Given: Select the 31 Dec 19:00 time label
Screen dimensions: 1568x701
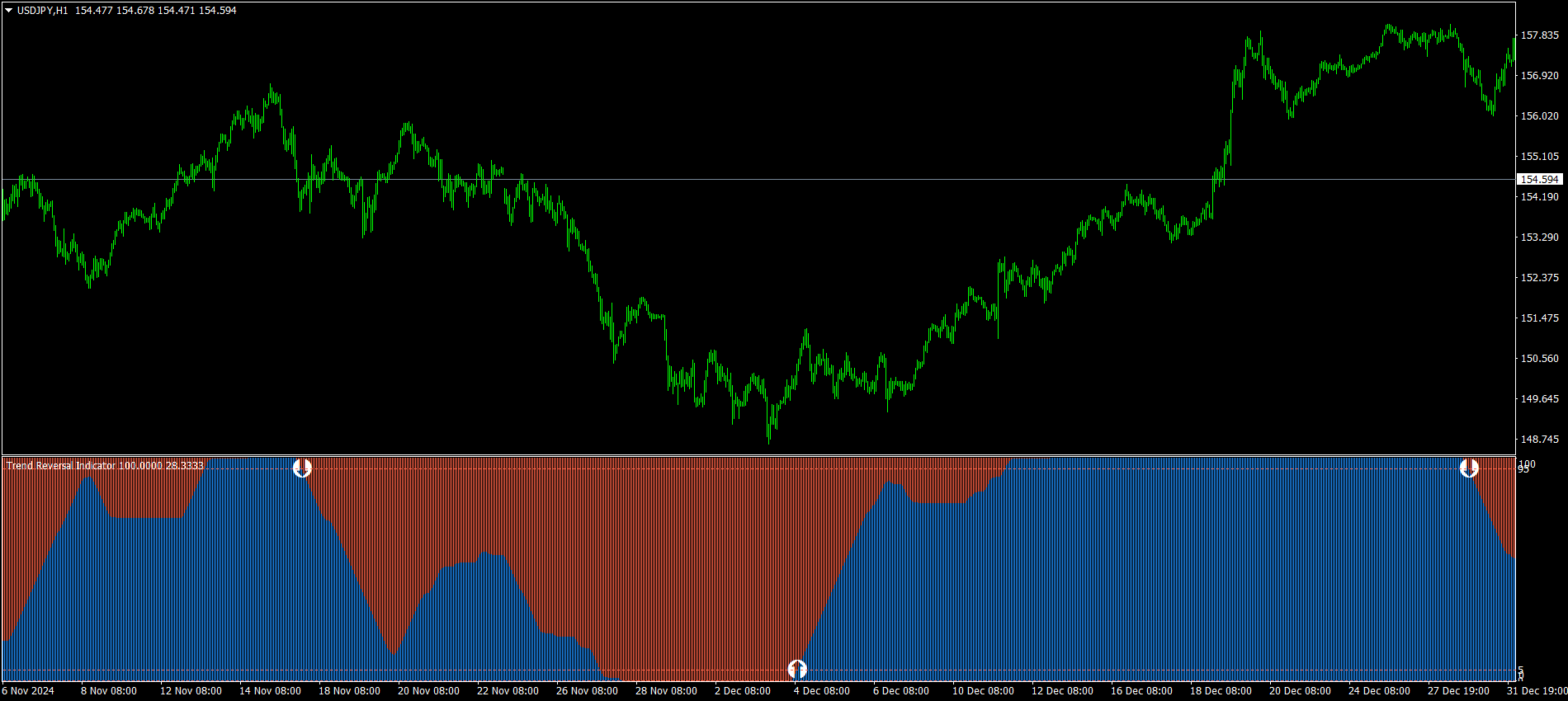Looking at the screenshot, I should tap(1537, 691).
